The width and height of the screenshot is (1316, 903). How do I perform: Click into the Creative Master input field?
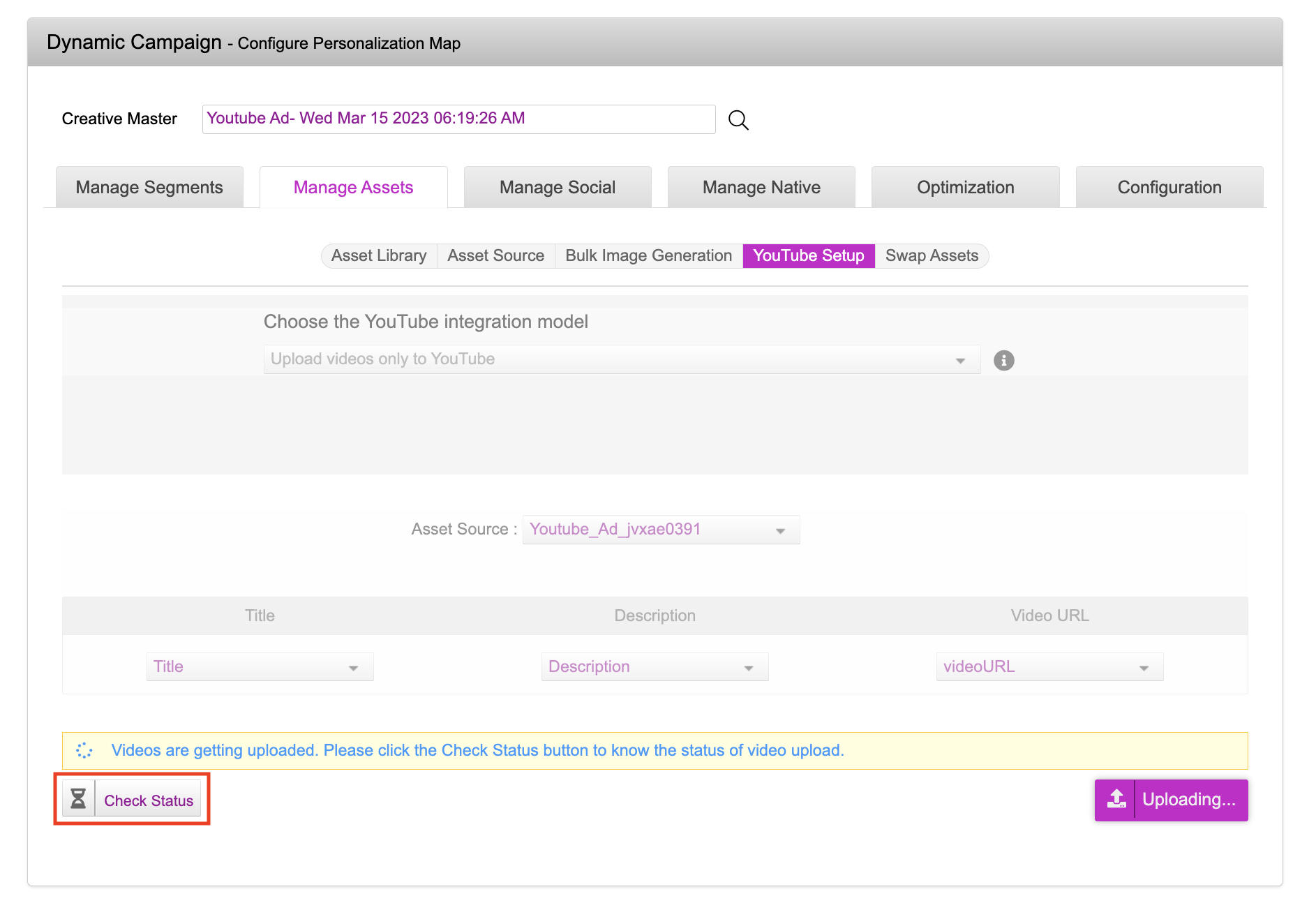click(x=458, y=119)
